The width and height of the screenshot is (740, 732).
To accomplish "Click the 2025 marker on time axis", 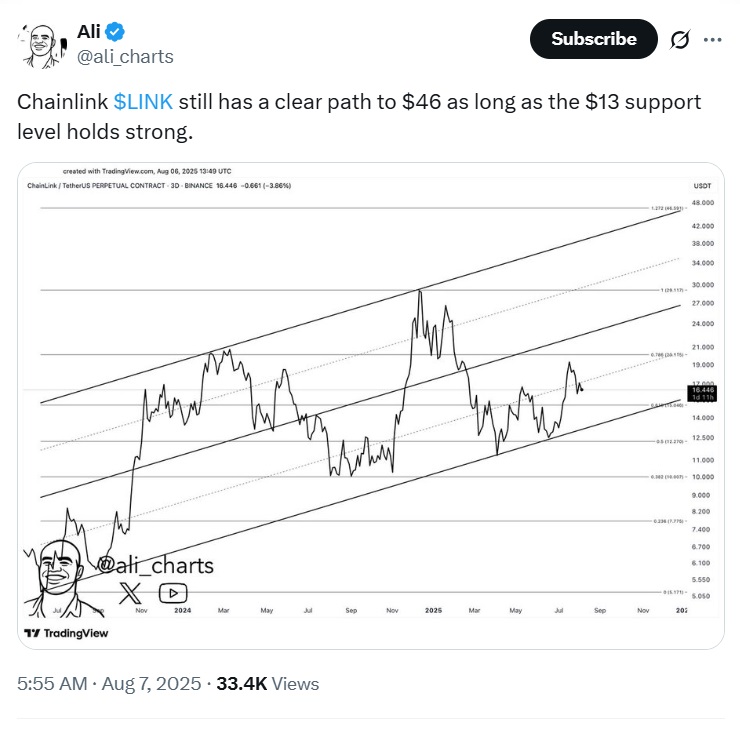I will [x=433, y=610].
